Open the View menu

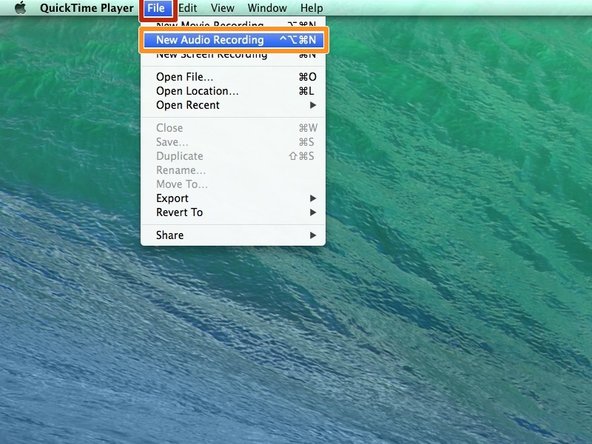pos(222,8)
